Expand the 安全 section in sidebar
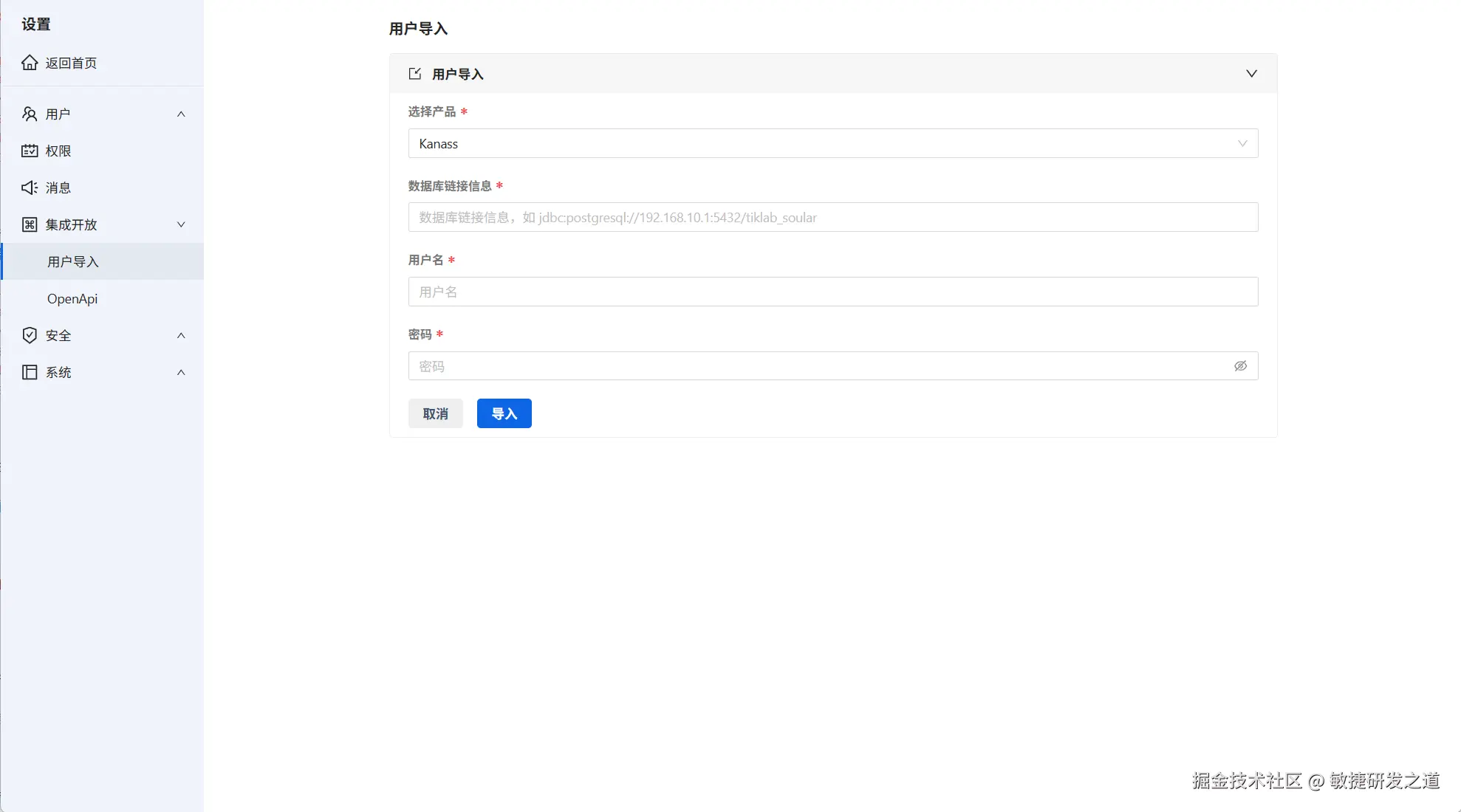Viewport: 1461px width, 812px height. [x=181, y=335]
